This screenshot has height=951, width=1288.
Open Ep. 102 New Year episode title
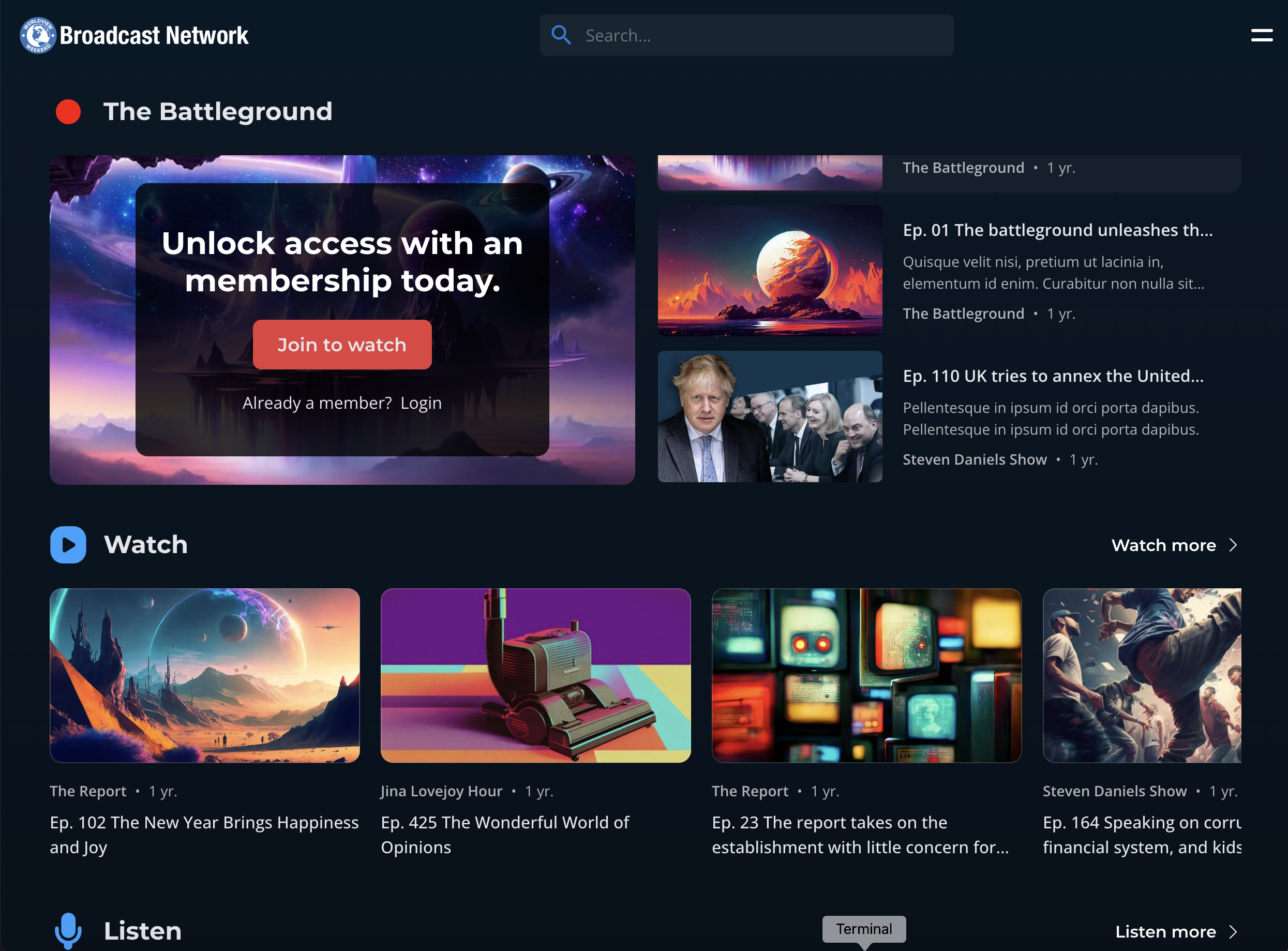[x=204, y=835]
